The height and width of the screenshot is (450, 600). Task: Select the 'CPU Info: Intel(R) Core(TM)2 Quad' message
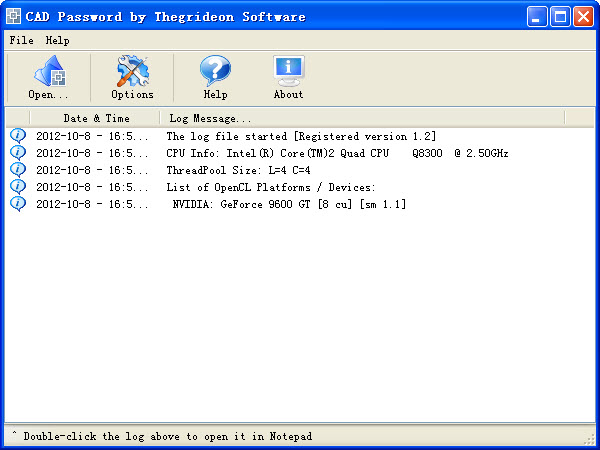point(337,153)
